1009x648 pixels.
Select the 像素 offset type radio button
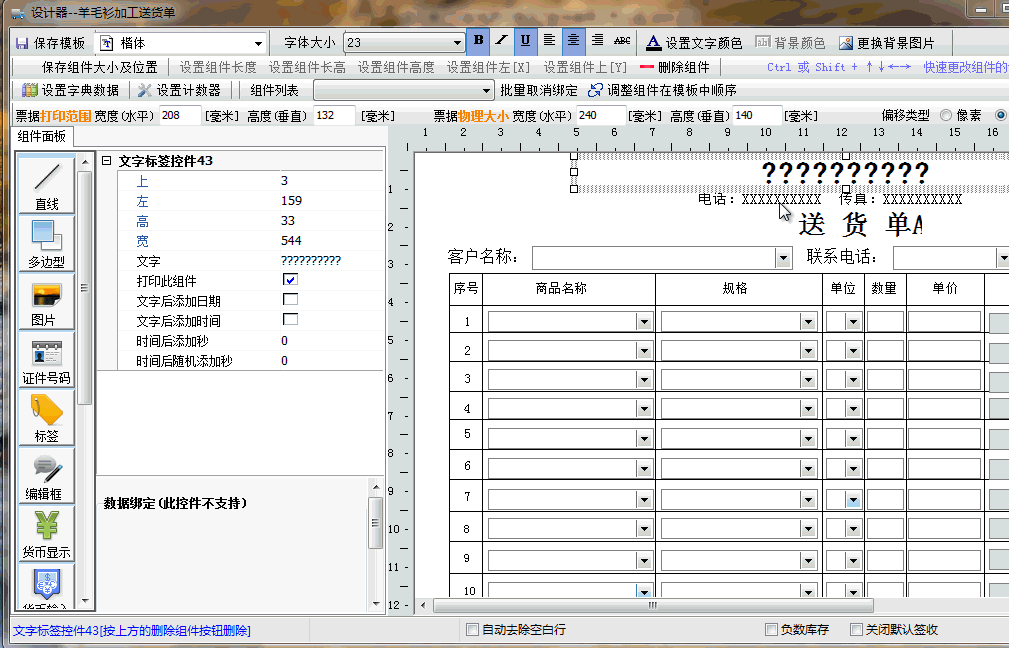(x=946, y=116)
